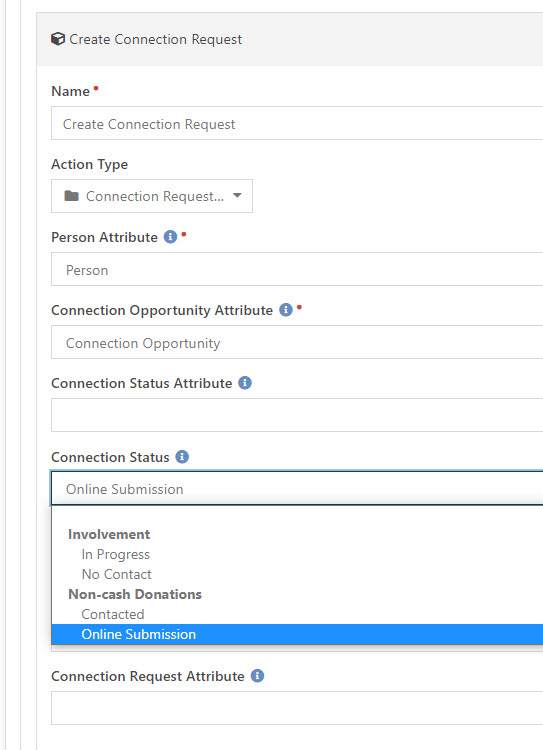Screen dimensions: 543x750
Task: Open the Action Type dropdown arrow
Action: (x=237, y=196)
